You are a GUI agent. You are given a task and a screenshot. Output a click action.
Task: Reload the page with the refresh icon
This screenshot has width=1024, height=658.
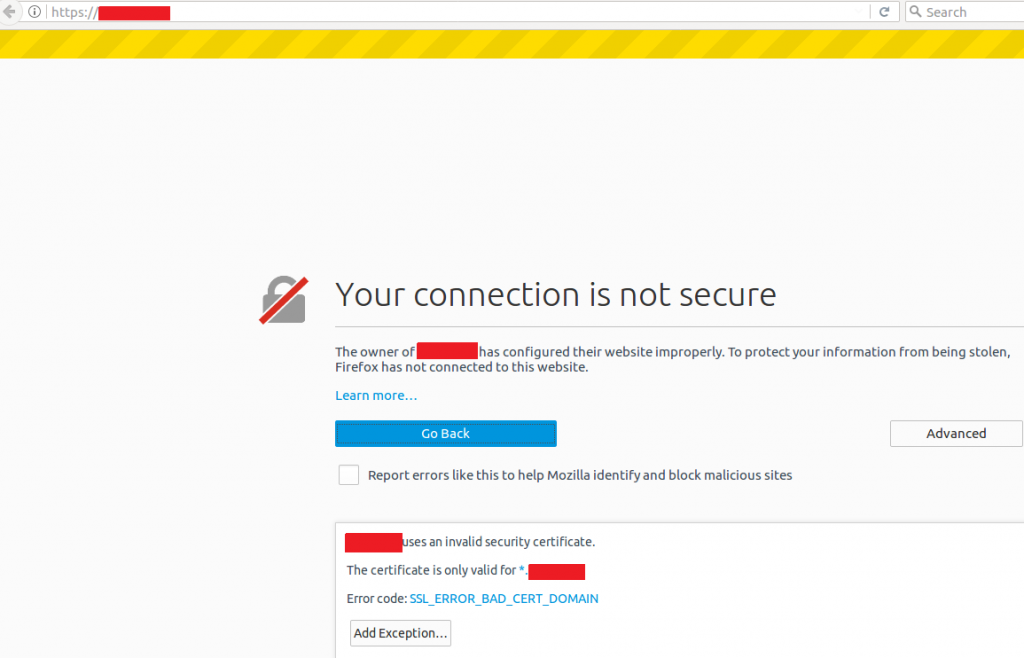[x=884, y=12]
